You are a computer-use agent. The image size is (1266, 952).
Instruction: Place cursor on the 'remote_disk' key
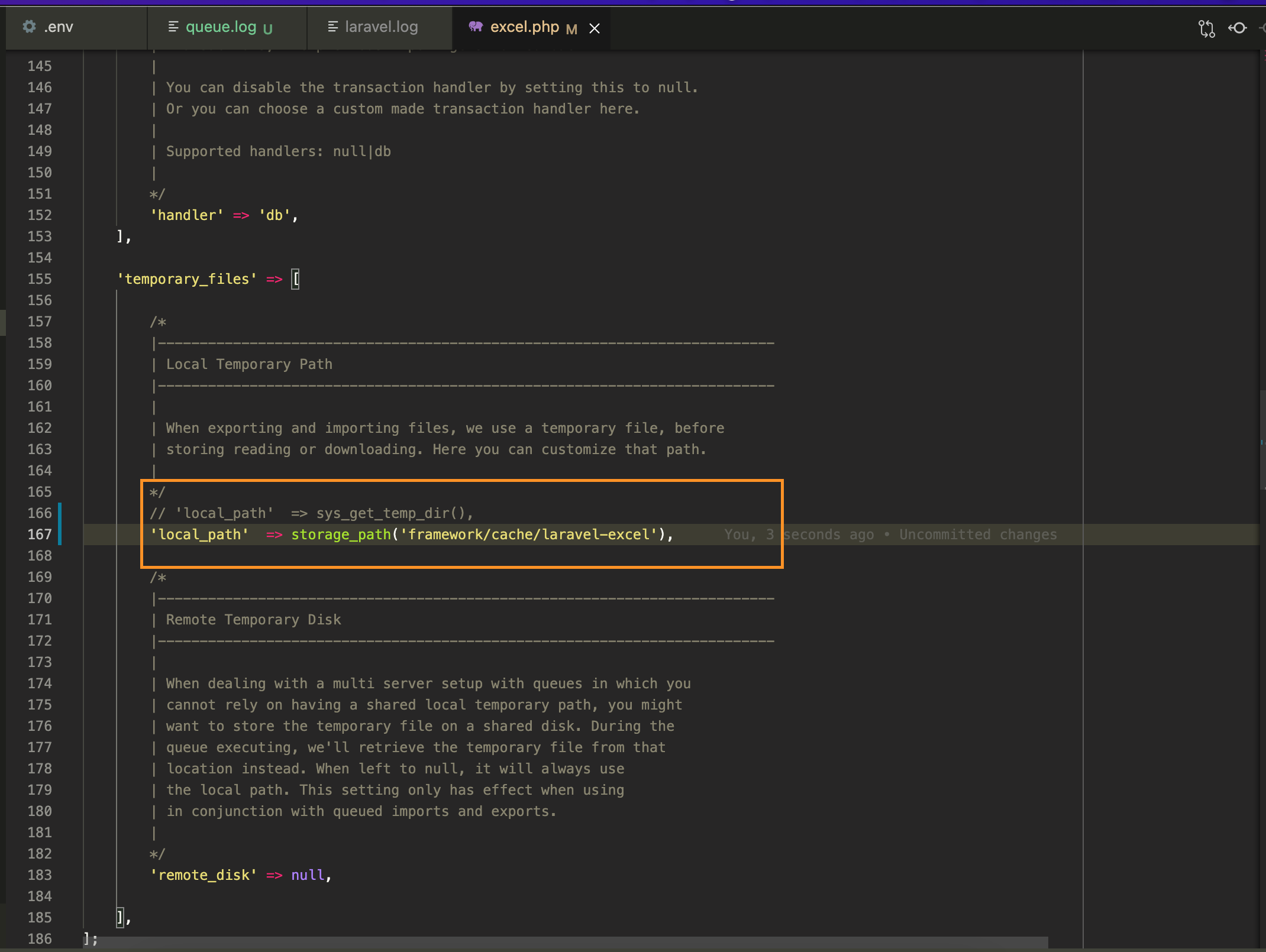point(204,875)
